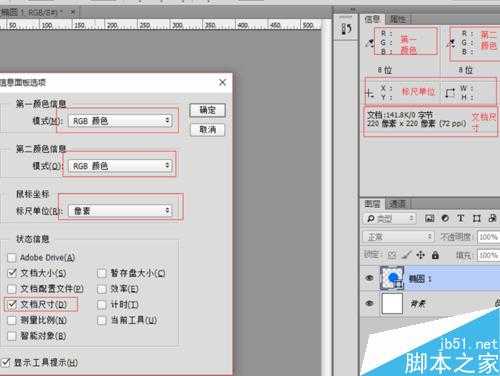This screenshot has width=500, height=376.
Task: Switch to the 属性 tab
Action: pos(398,19)
